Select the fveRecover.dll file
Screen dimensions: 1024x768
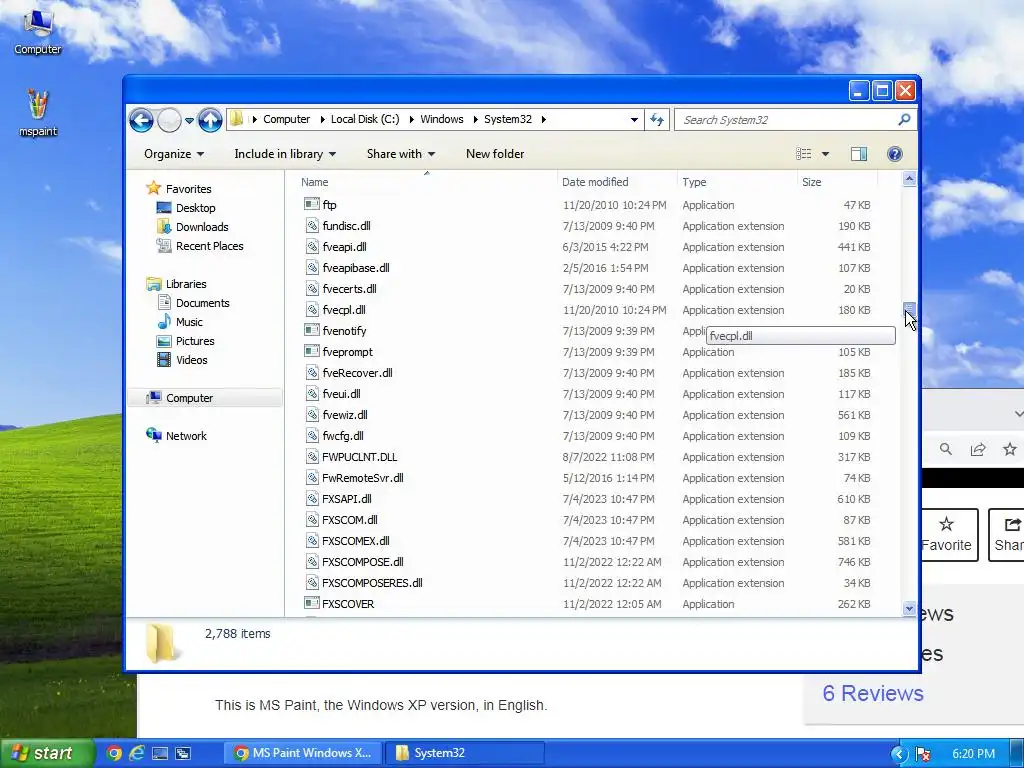[x=357, y=373]
